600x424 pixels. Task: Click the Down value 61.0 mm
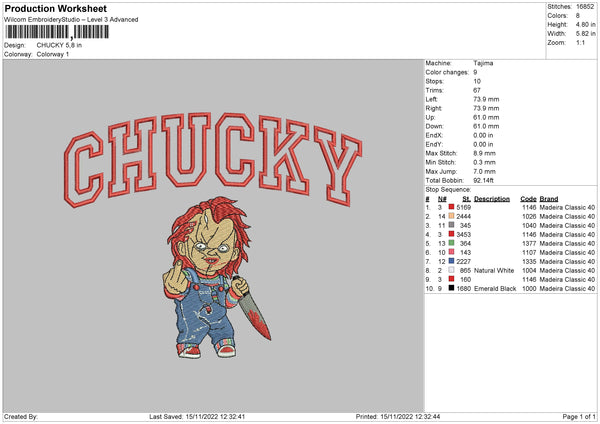pos(486,126)
